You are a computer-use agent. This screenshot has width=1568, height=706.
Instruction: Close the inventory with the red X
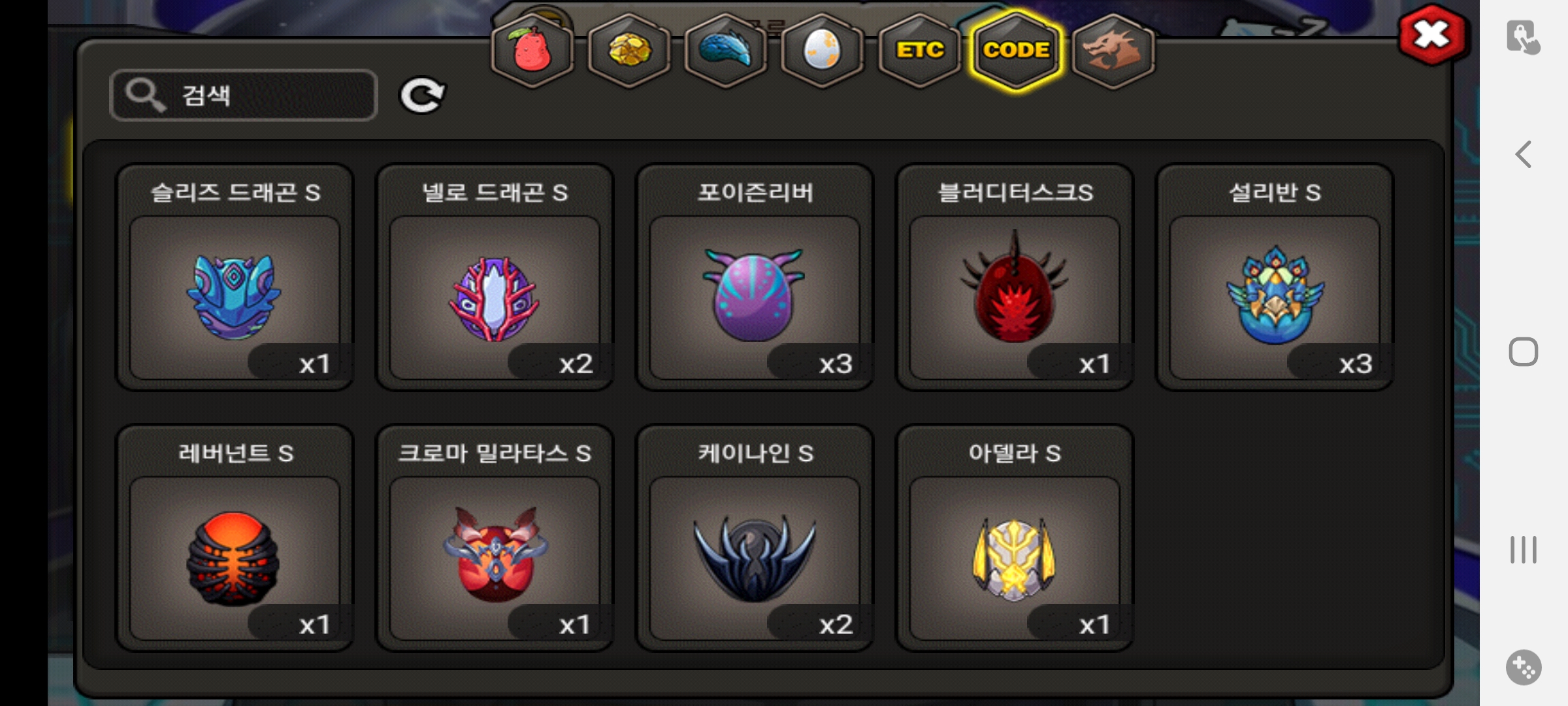(1431, 35)
